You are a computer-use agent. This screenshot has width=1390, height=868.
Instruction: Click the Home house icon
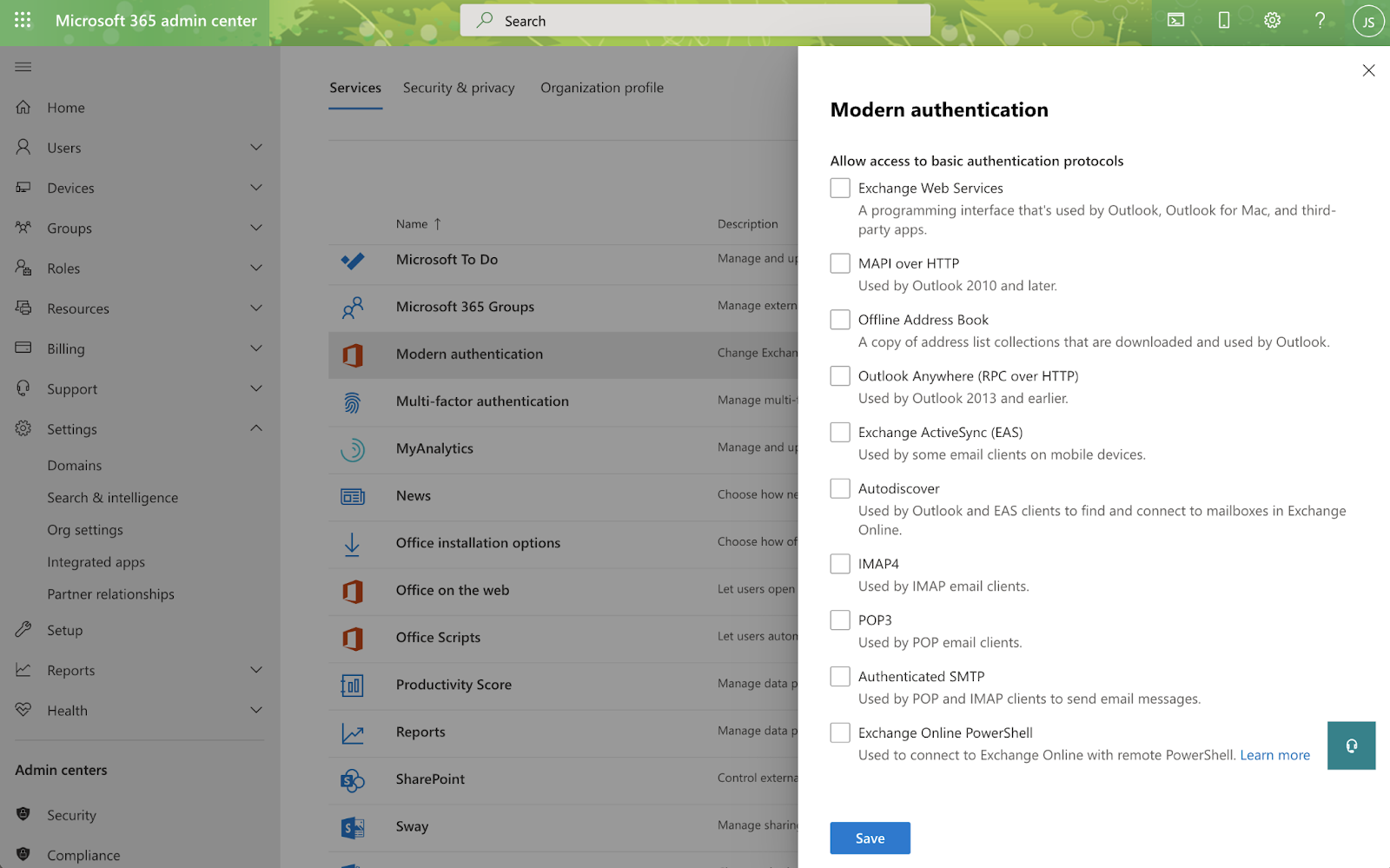point(23,107)
